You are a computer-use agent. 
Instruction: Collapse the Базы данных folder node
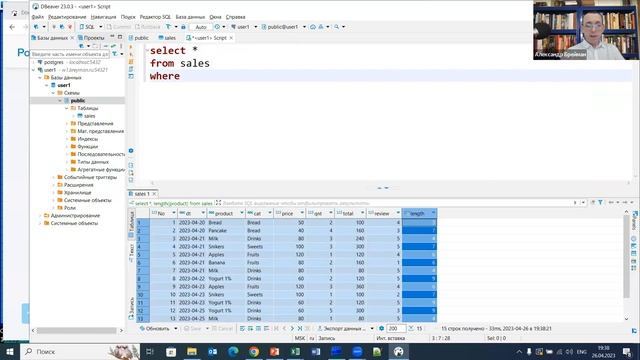coord(40,78)
